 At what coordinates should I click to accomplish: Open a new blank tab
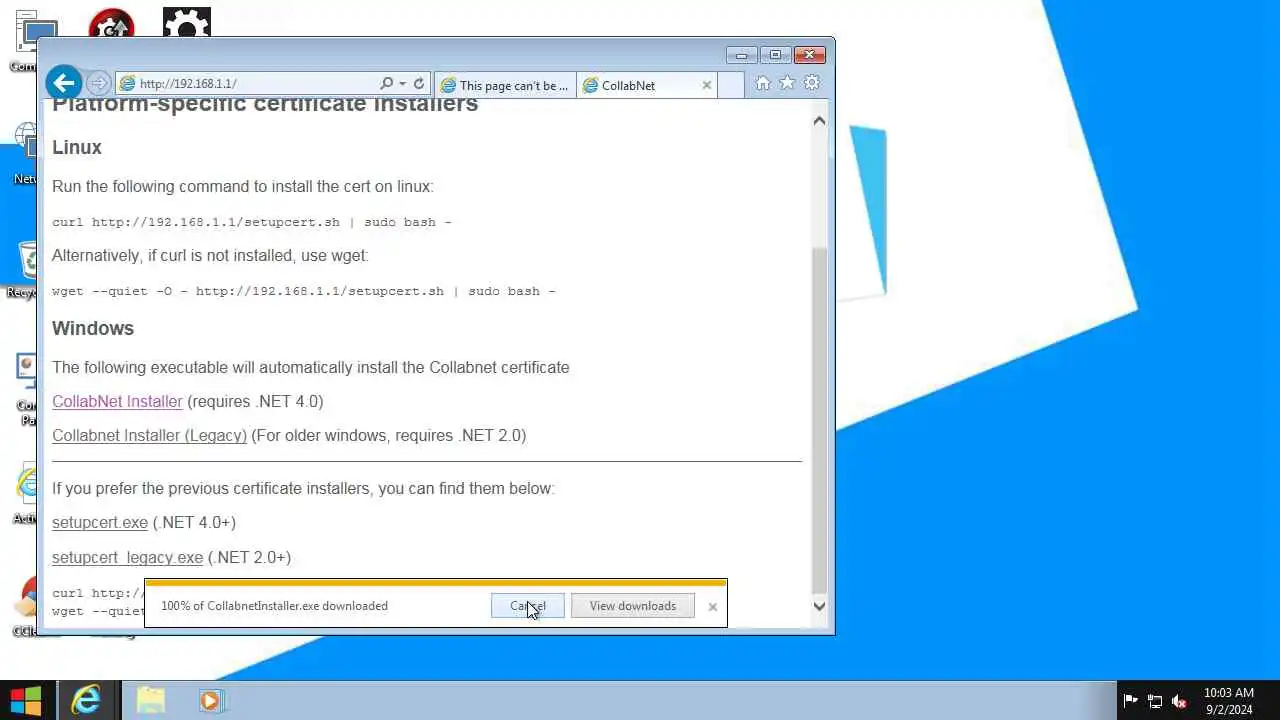(731, 85)
